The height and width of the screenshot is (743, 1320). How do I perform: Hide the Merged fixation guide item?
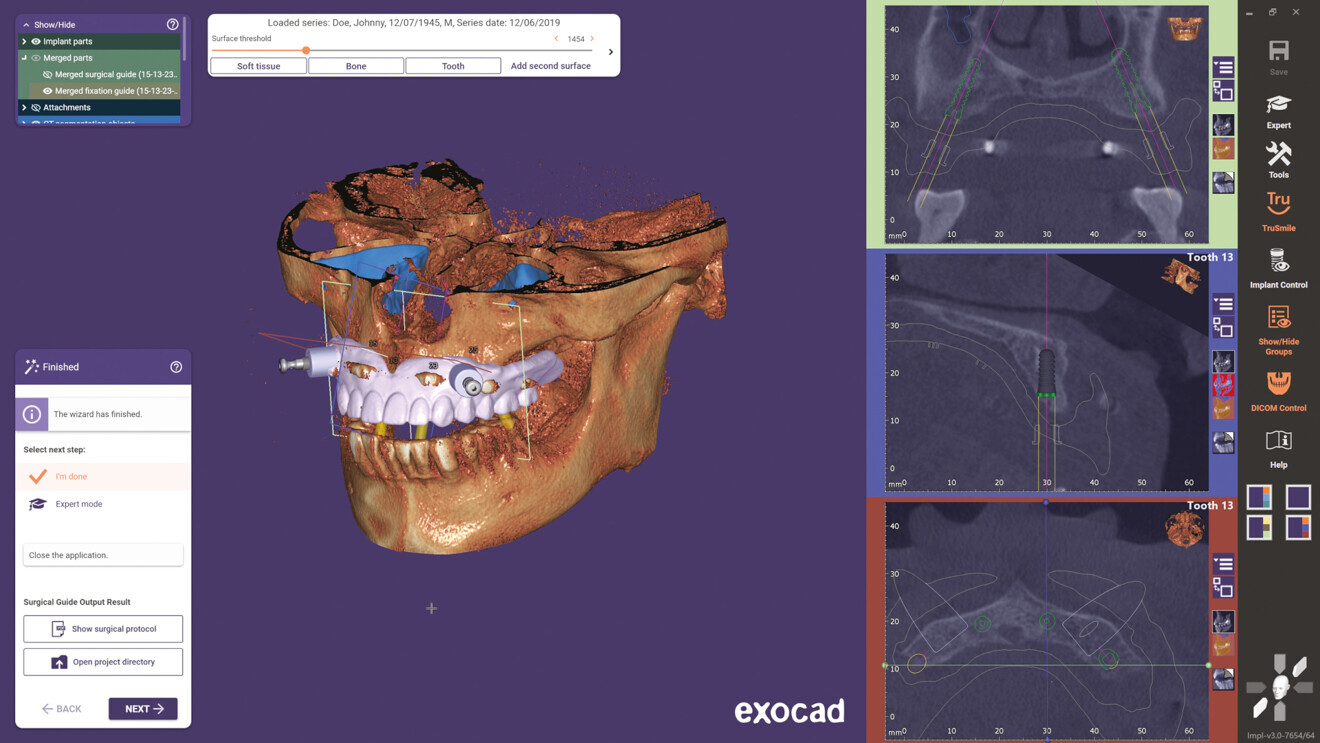coord(47,91)
